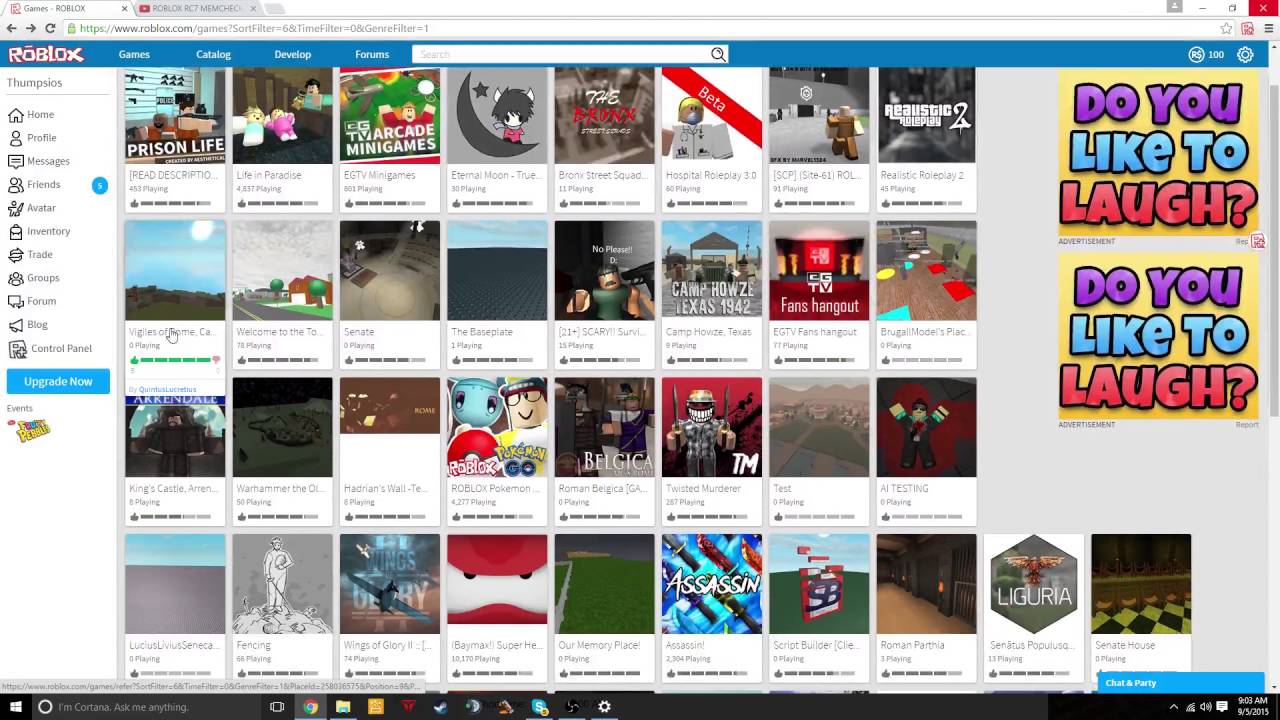Click Thumpsios username in sidebar
1280x720 pixels.
34,83
